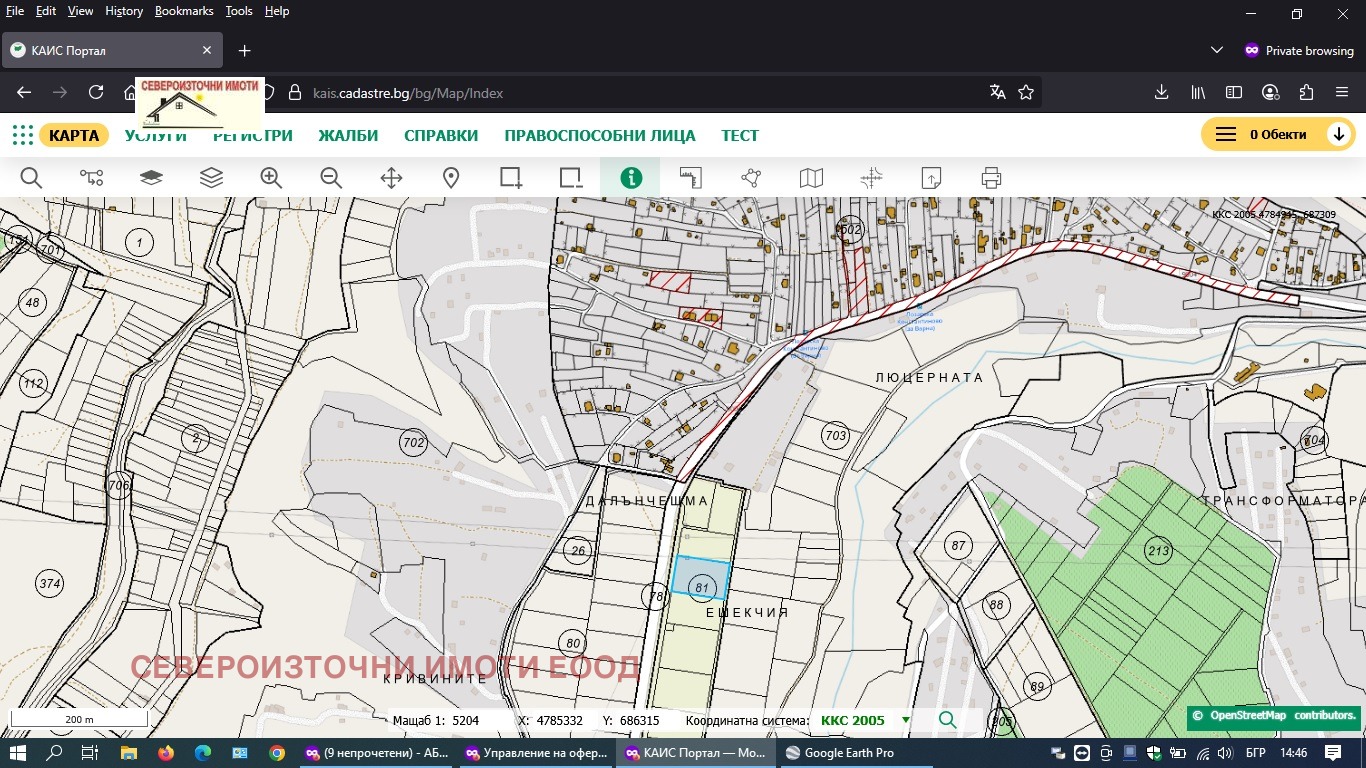Click the zoom in magnifier tool
Screen dimensions: 1366x768
[271, 178]
